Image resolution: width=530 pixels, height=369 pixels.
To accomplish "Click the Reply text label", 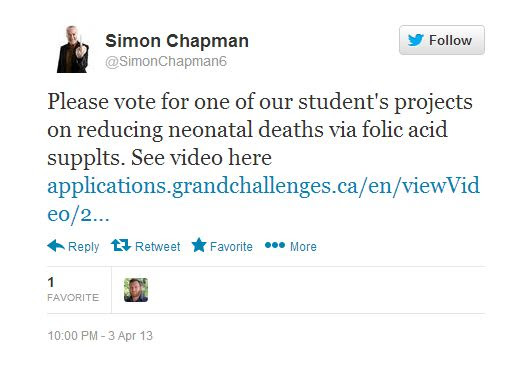I will click(x=83, y=247).
